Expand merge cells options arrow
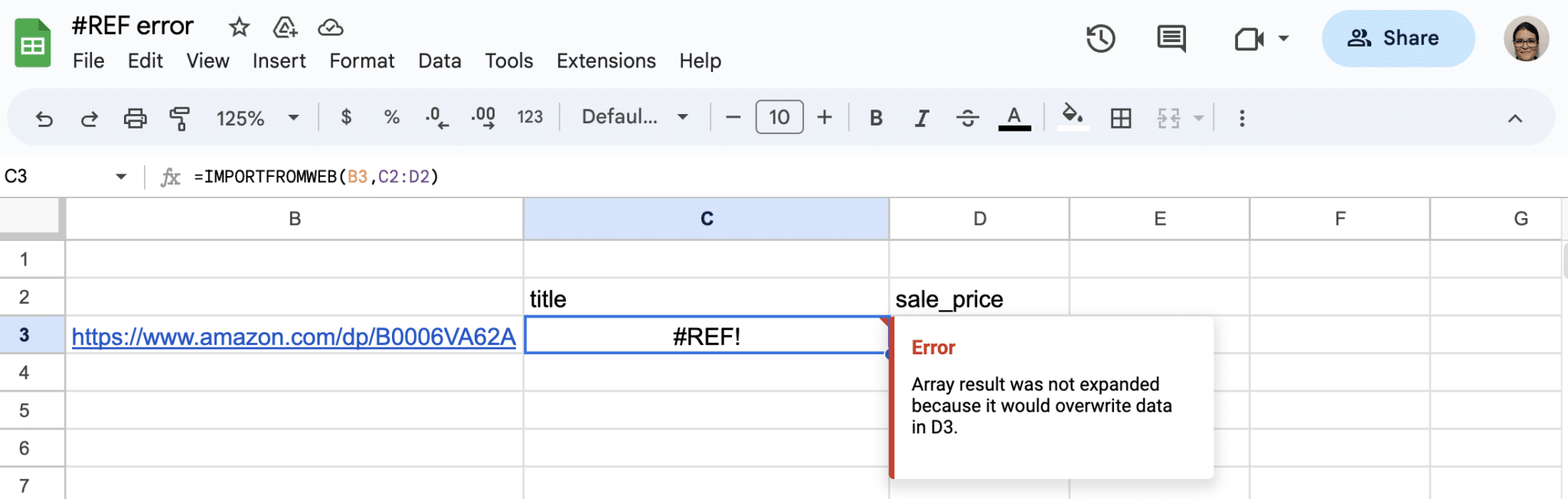This screenshot has width=1568, height=499. (1199, 118)
